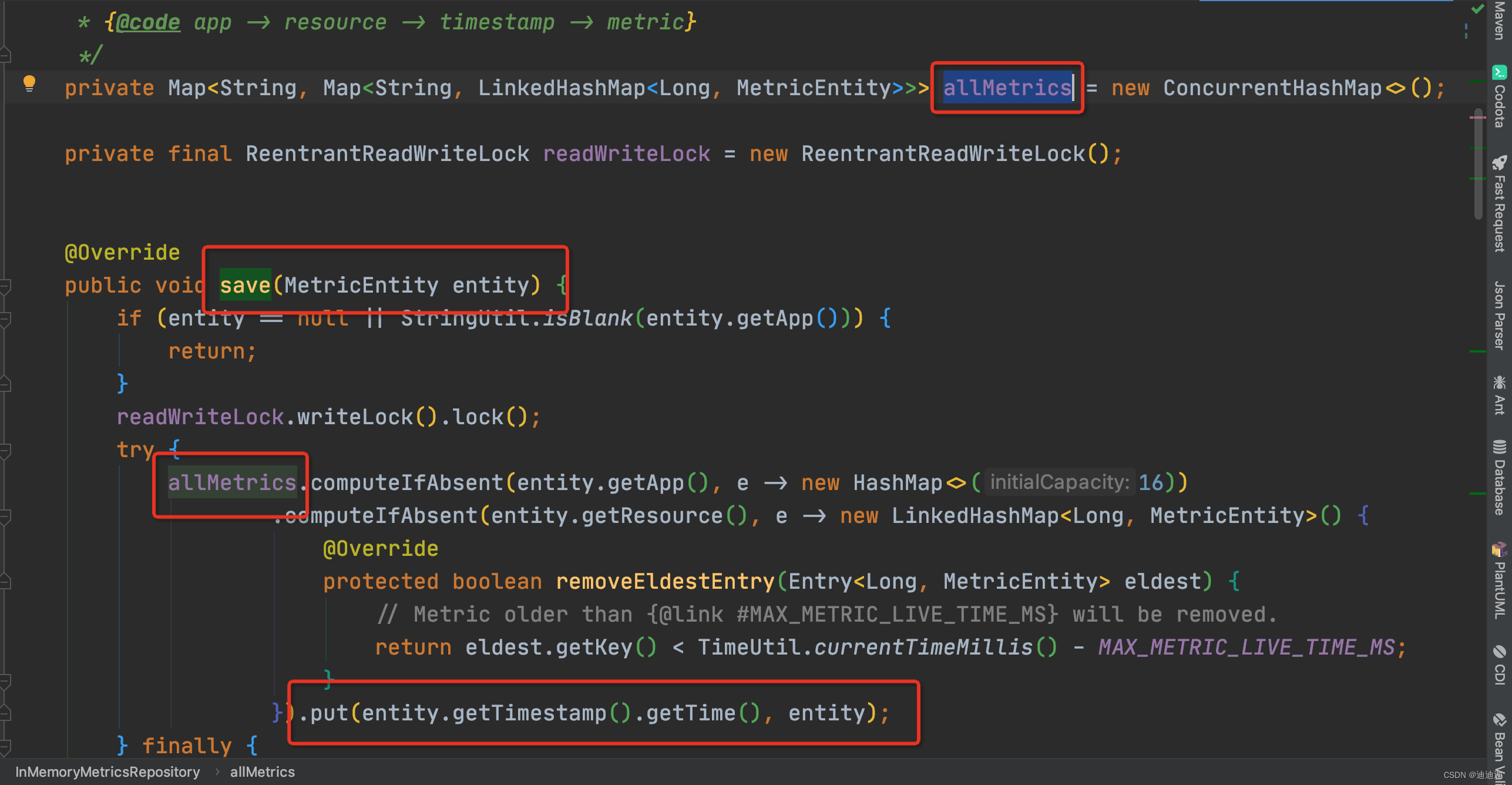Viewport: 1512px width, 785px height.
Task: Click computeIfAbsent on the getResource line
Action: pyautogui.click(x=381, y=516)
